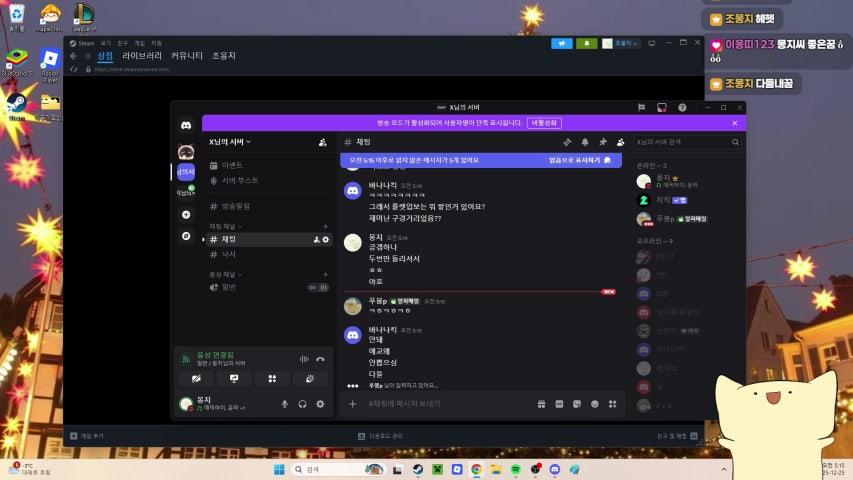Viewport: 853px width, 480px height.
Task: Click the plus attach button in message bar
Action: click(x=353, y=404)
